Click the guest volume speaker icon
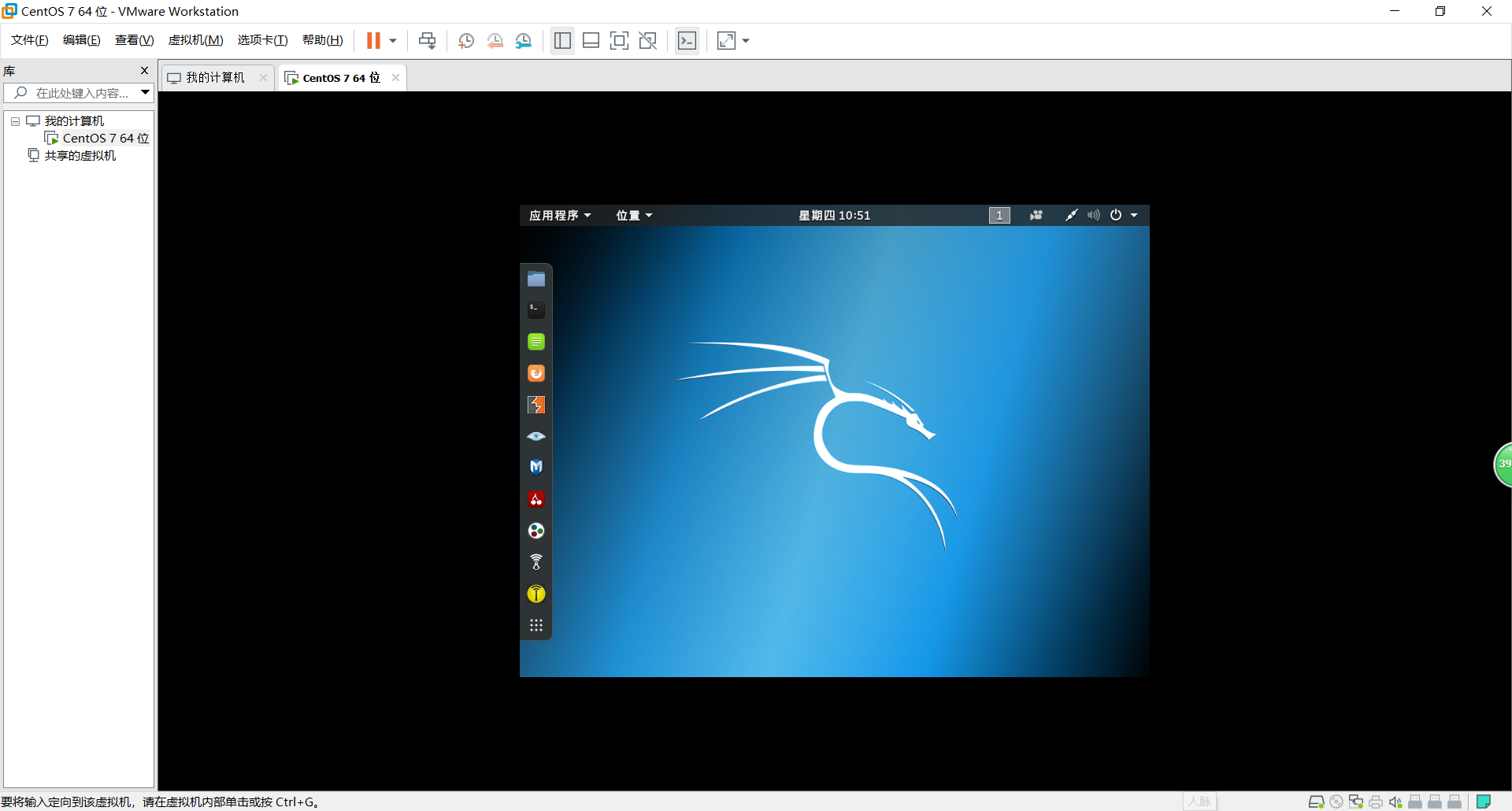 1094,215
